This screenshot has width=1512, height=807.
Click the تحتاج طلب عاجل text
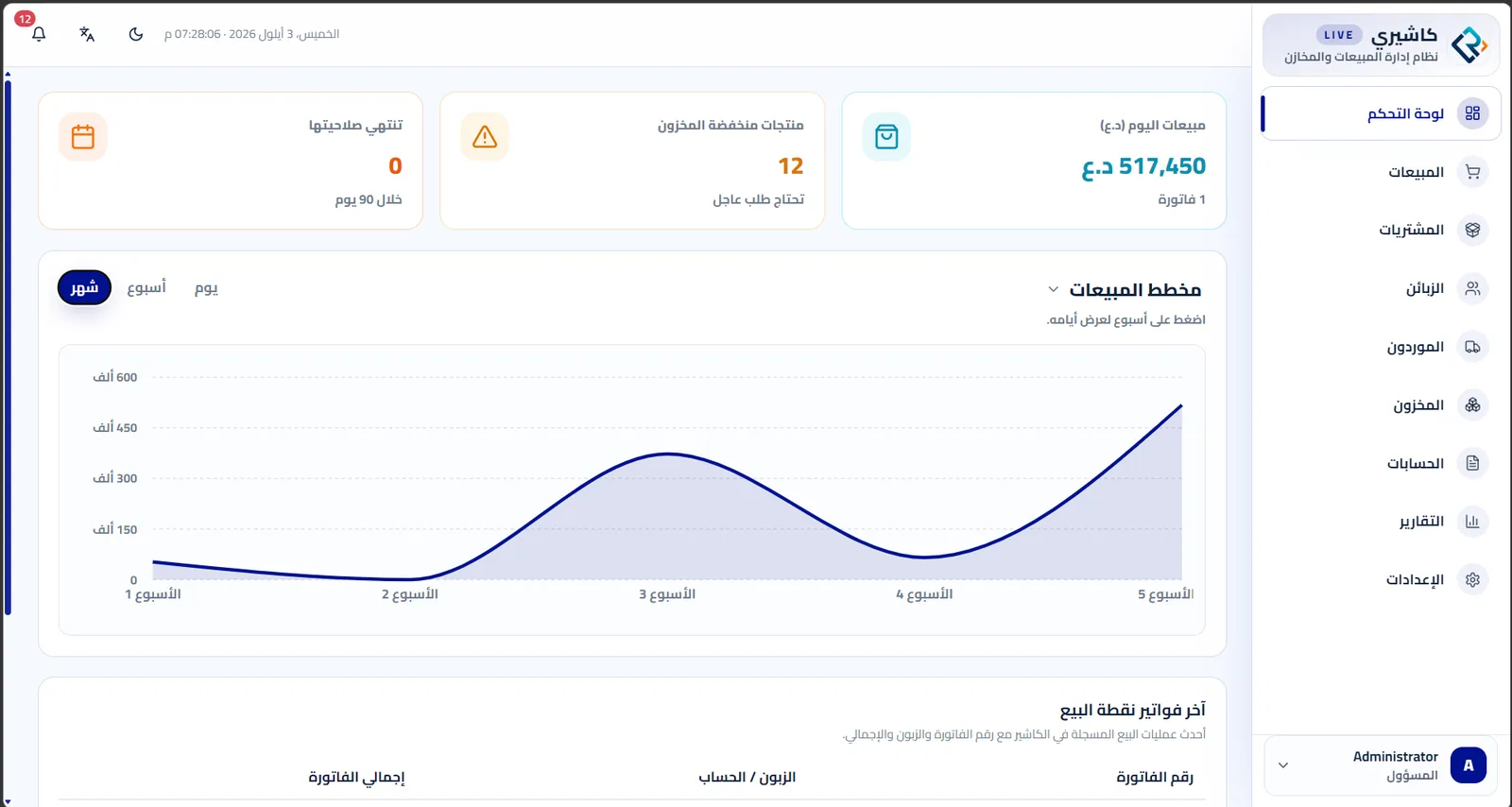coord(758,199)
